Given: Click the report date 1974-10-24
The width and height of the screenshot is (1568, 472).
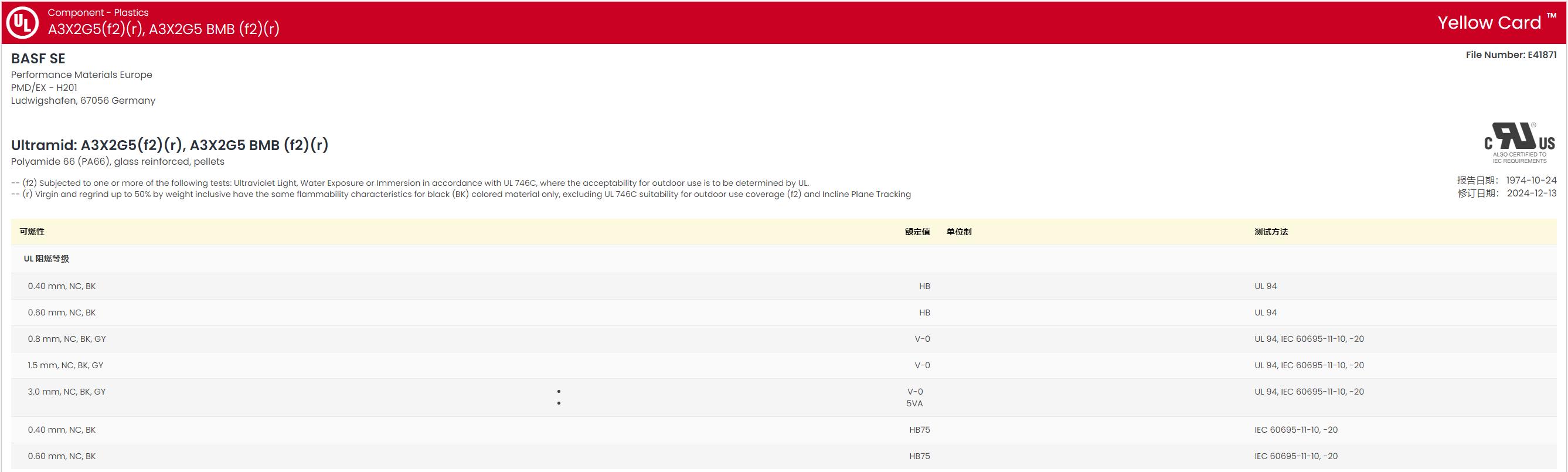Looking at the screenshot, I should coord(1531,180).
